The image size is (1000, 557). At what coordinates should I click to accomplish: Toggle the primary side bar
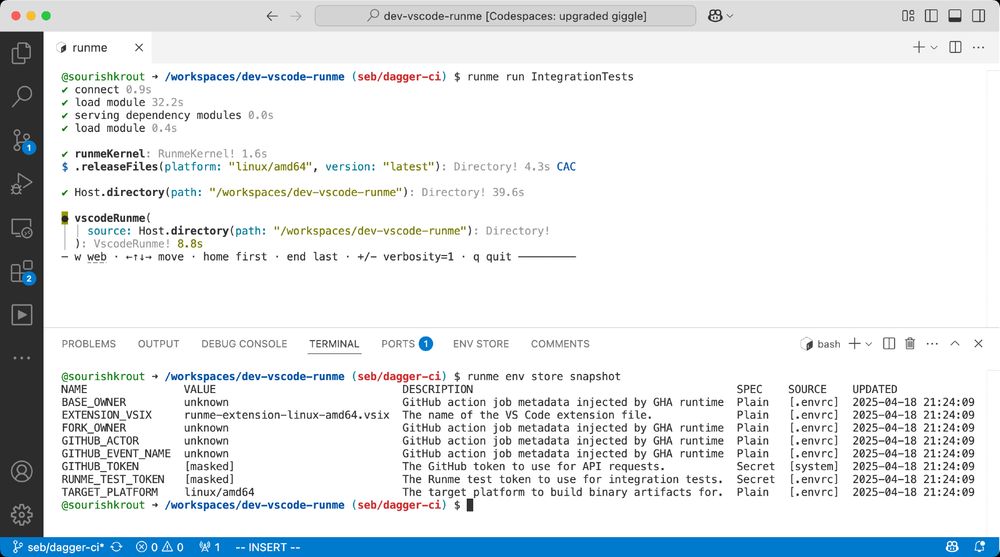pyautogui.click(x=931, y=16)
